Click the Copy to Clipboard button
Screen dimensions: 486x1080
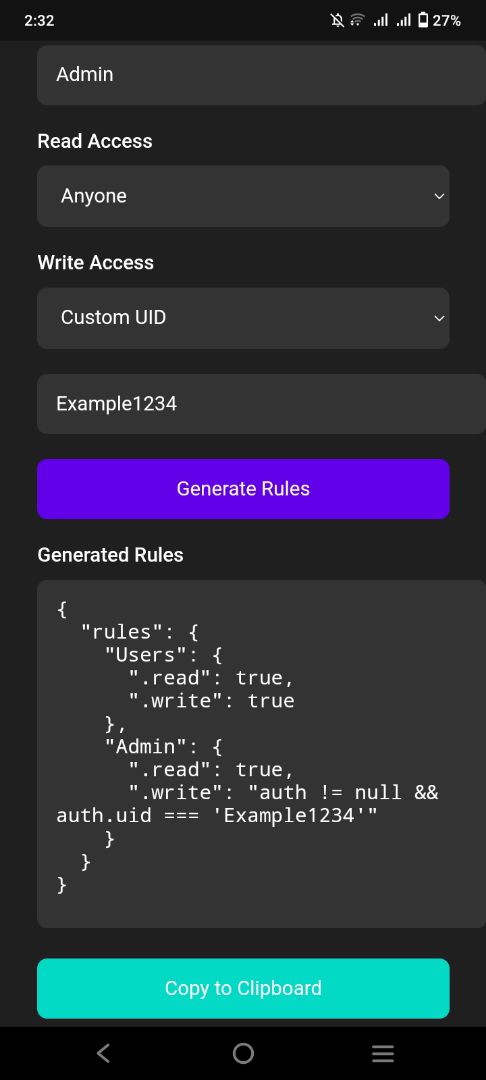click(x=243, y=988)
